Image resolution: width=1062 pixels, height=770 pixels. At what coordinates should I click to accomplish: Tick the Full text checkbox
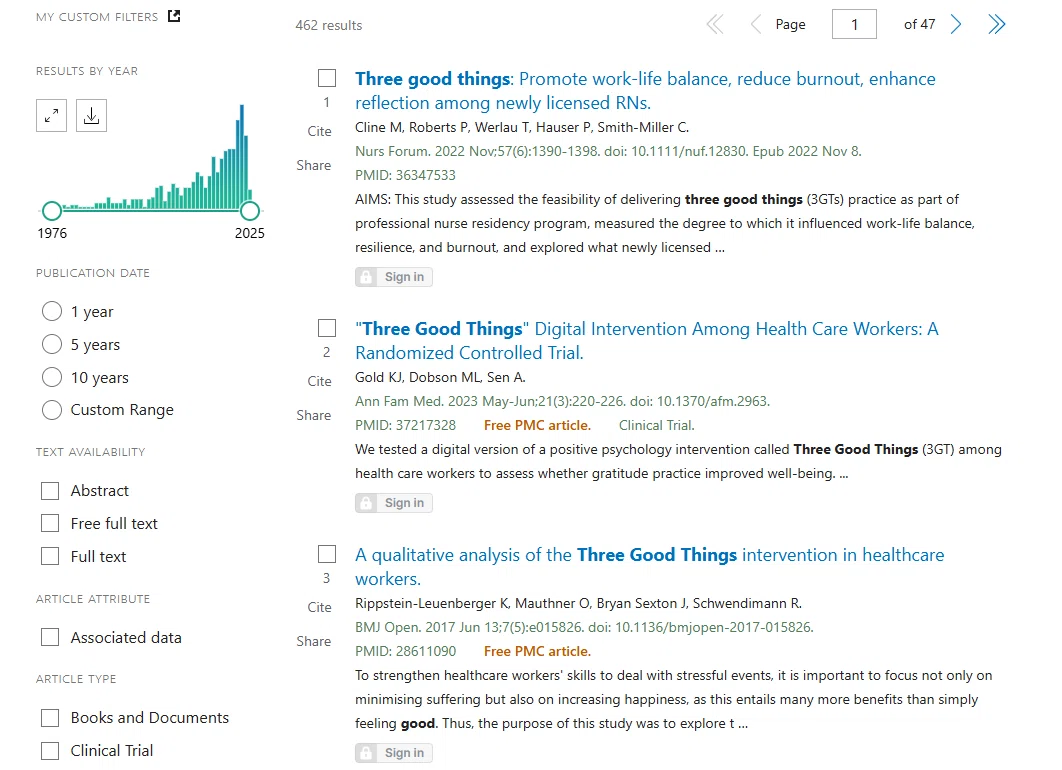click(x=50, y=557)
